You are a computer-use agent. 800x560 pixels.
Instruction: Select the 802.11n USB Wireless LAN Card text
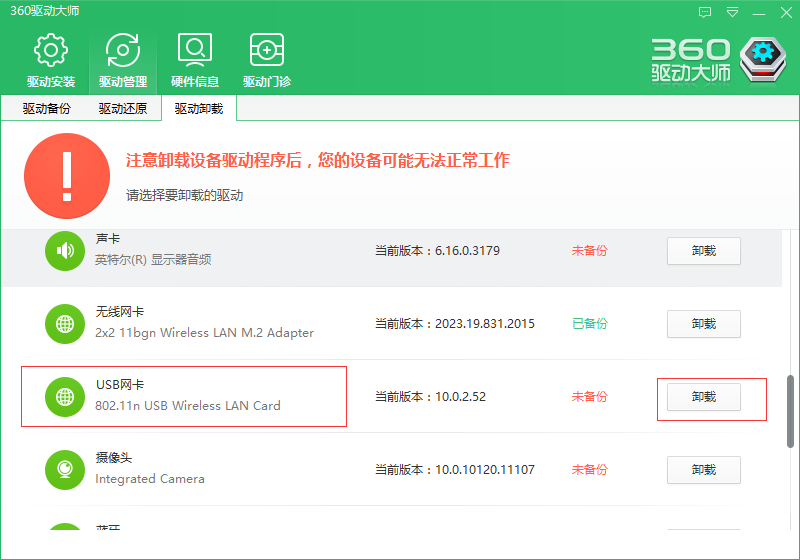click(x=188, y=405)
